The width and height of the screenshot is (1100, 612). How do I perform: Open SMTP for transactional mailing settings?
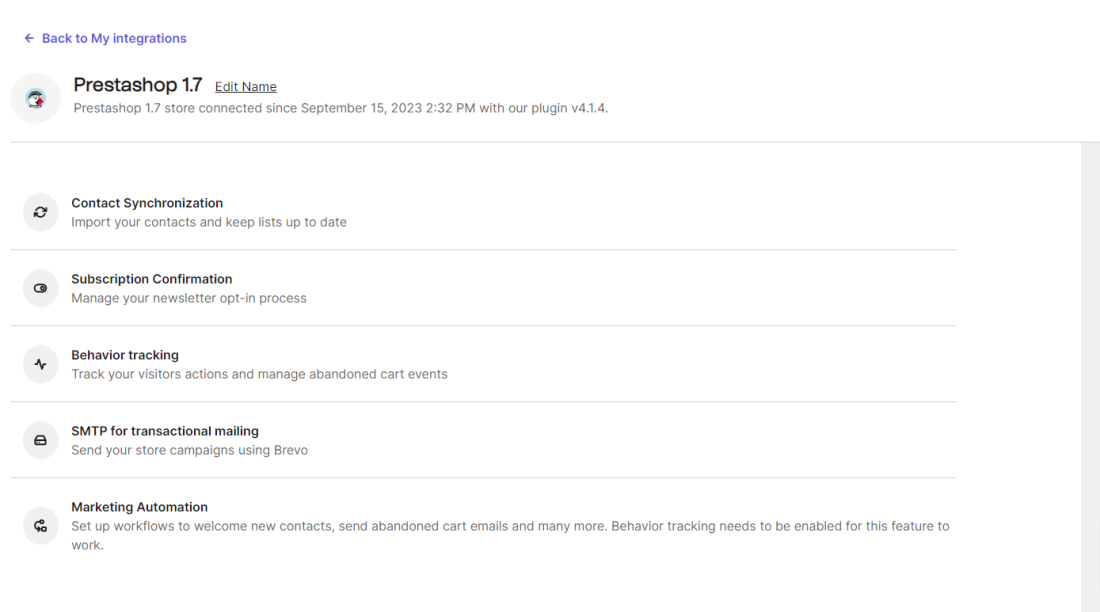pyautogui.click(x=483, y=440)
